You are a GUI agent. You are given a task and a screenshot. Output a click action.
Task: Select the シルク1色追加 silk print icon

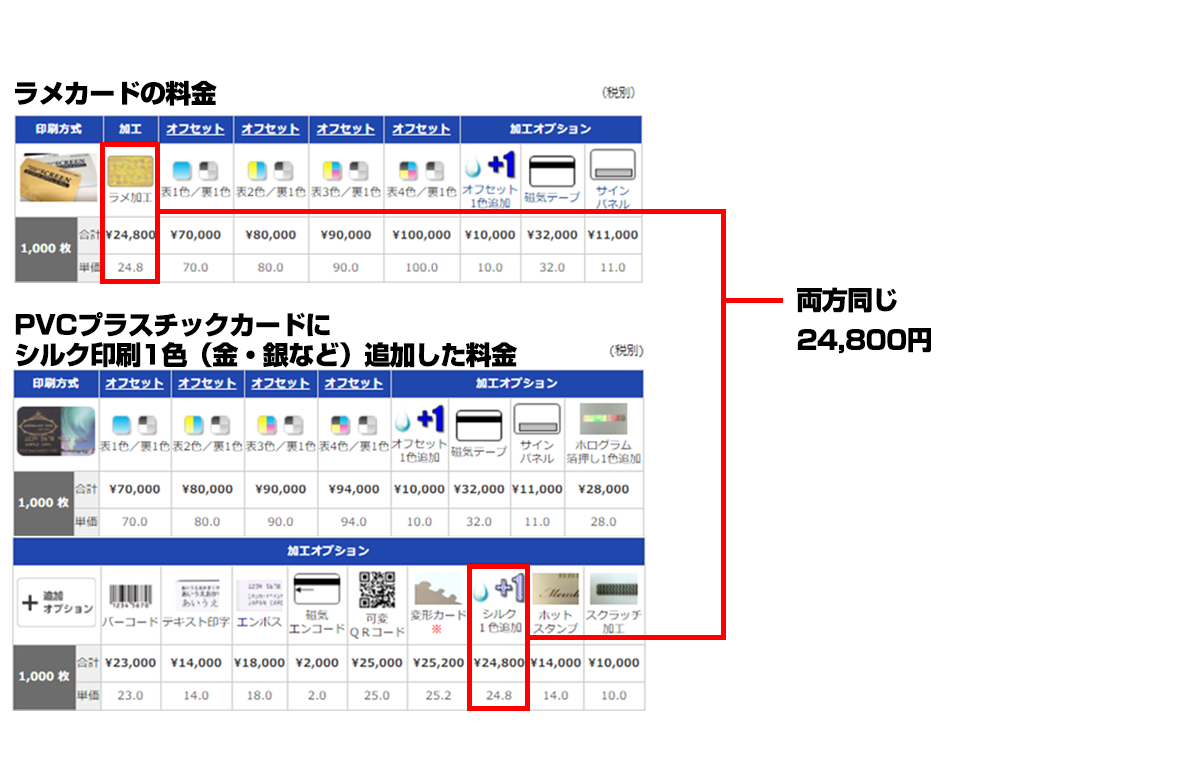tap(498, 588)
